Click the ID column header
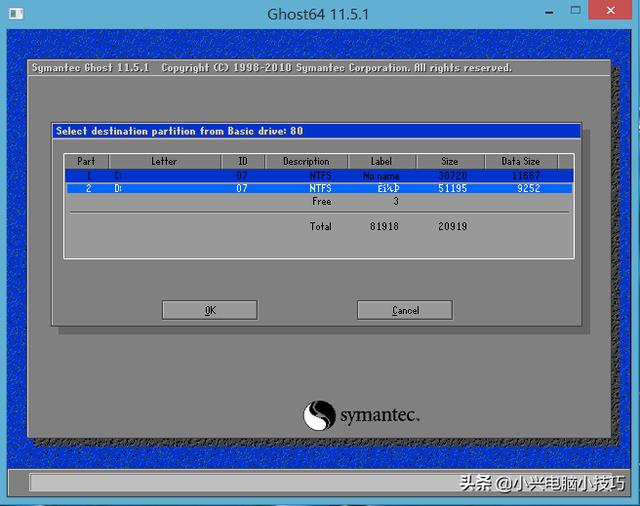This screenshot has width=640, height=506. point(243,161)
